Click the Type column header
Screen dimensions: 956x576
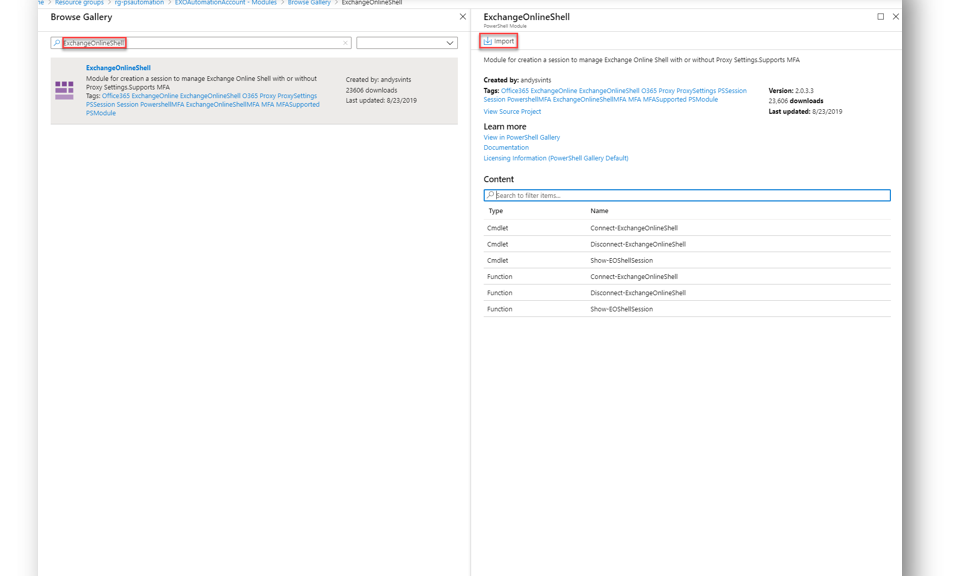pyautogui.click(x=496, y=211)
